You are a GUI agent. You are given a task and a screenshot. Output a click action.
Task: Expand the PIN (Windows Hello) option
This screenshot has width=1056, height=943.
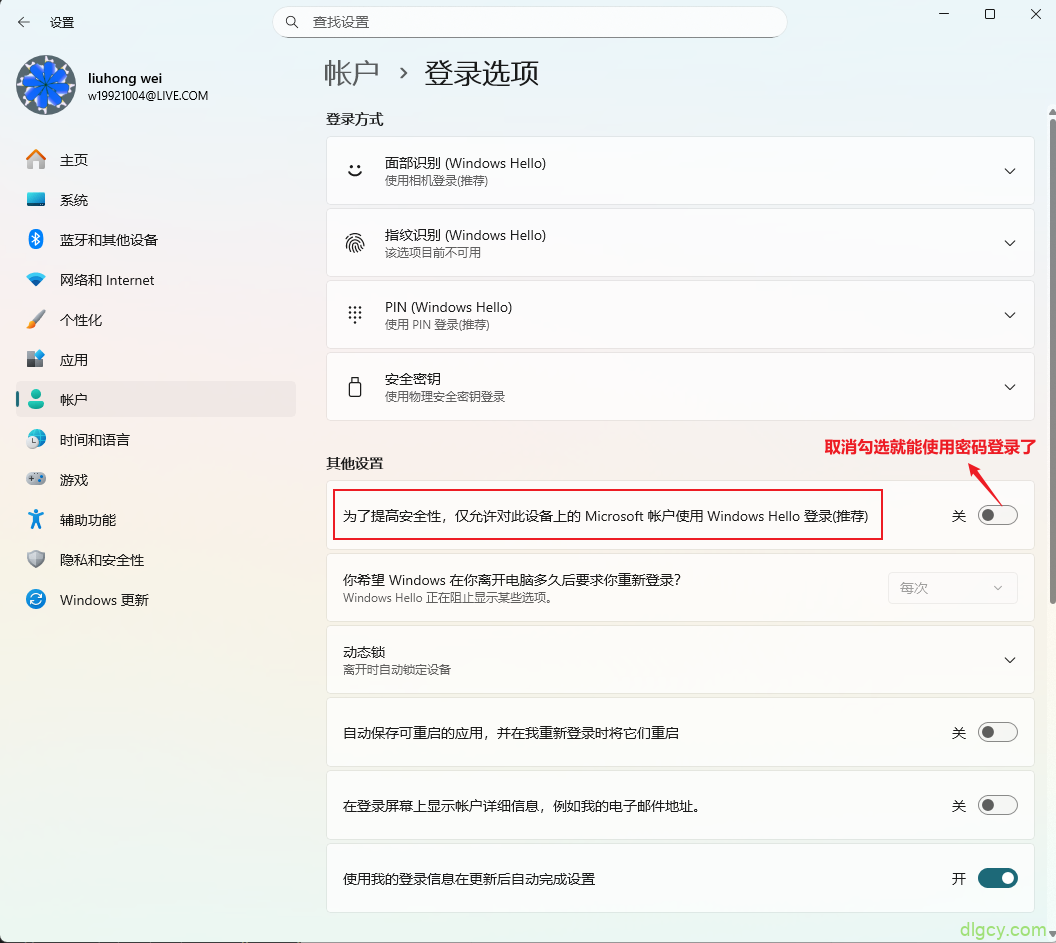pos(1009,315)
